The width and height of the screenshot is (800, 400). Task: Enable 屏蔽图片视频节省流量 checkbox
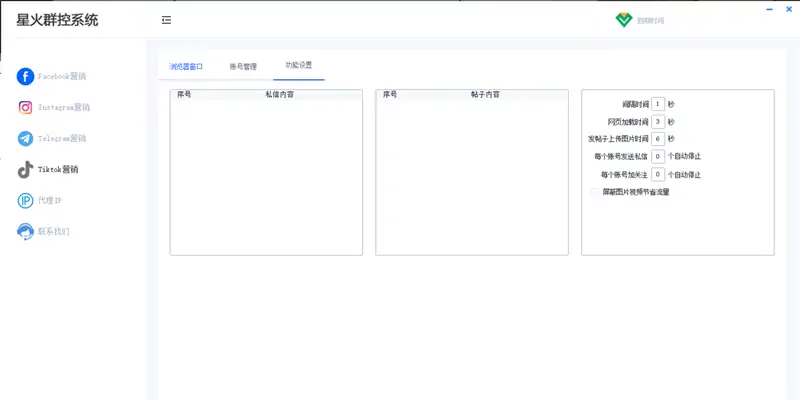click(594, 193)
